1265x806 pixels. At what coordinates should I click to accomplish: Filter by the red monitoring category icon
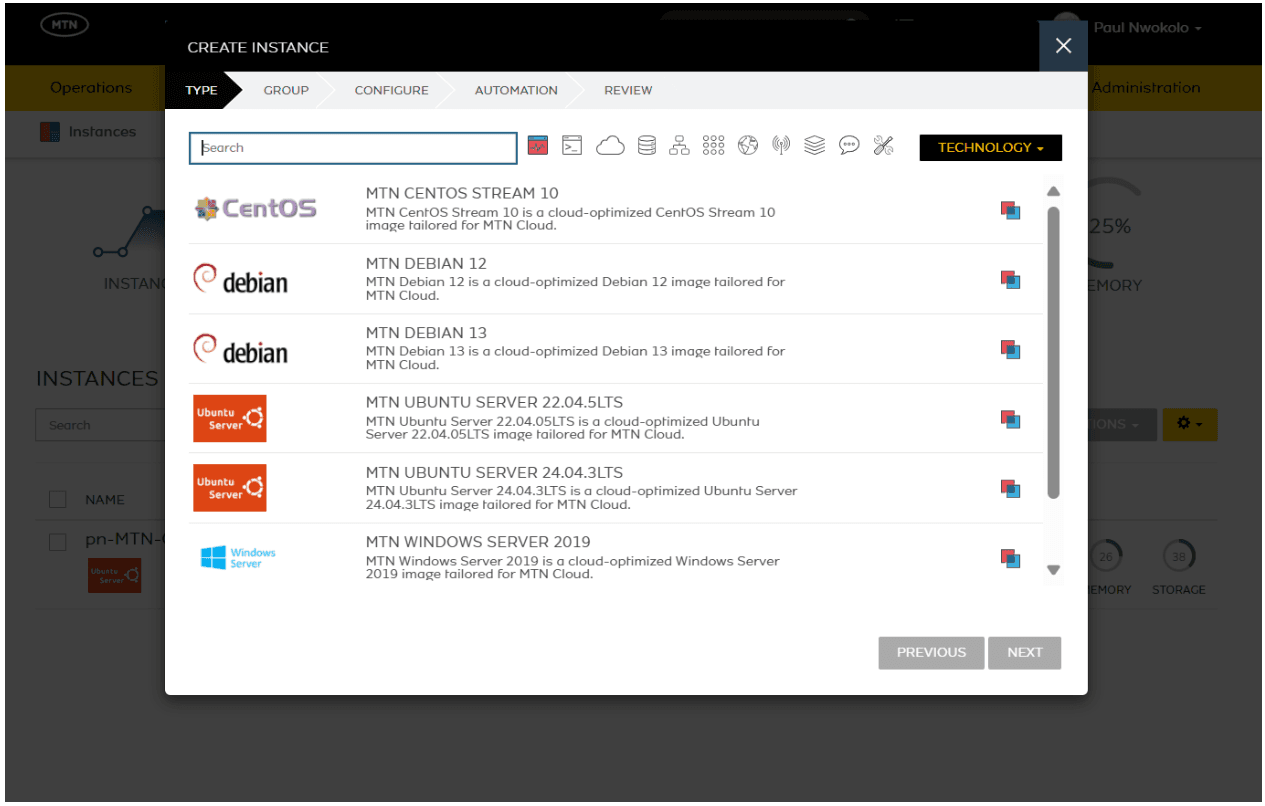coord(538,147)
